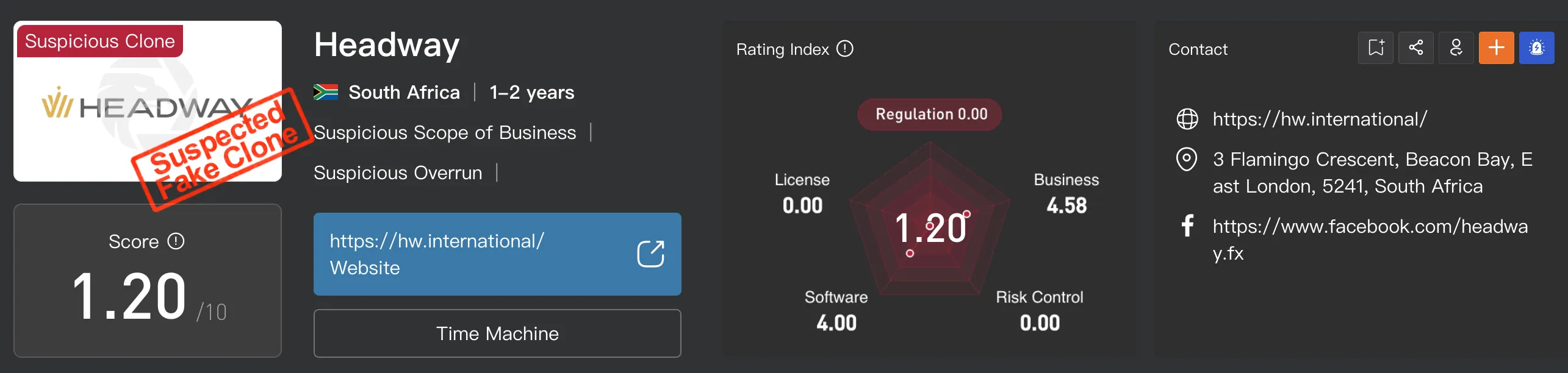Image resolution: width=1568 pixels, height=373 pixels.
Task: Click the globe website icon
Action: [x=1187, y=119]
